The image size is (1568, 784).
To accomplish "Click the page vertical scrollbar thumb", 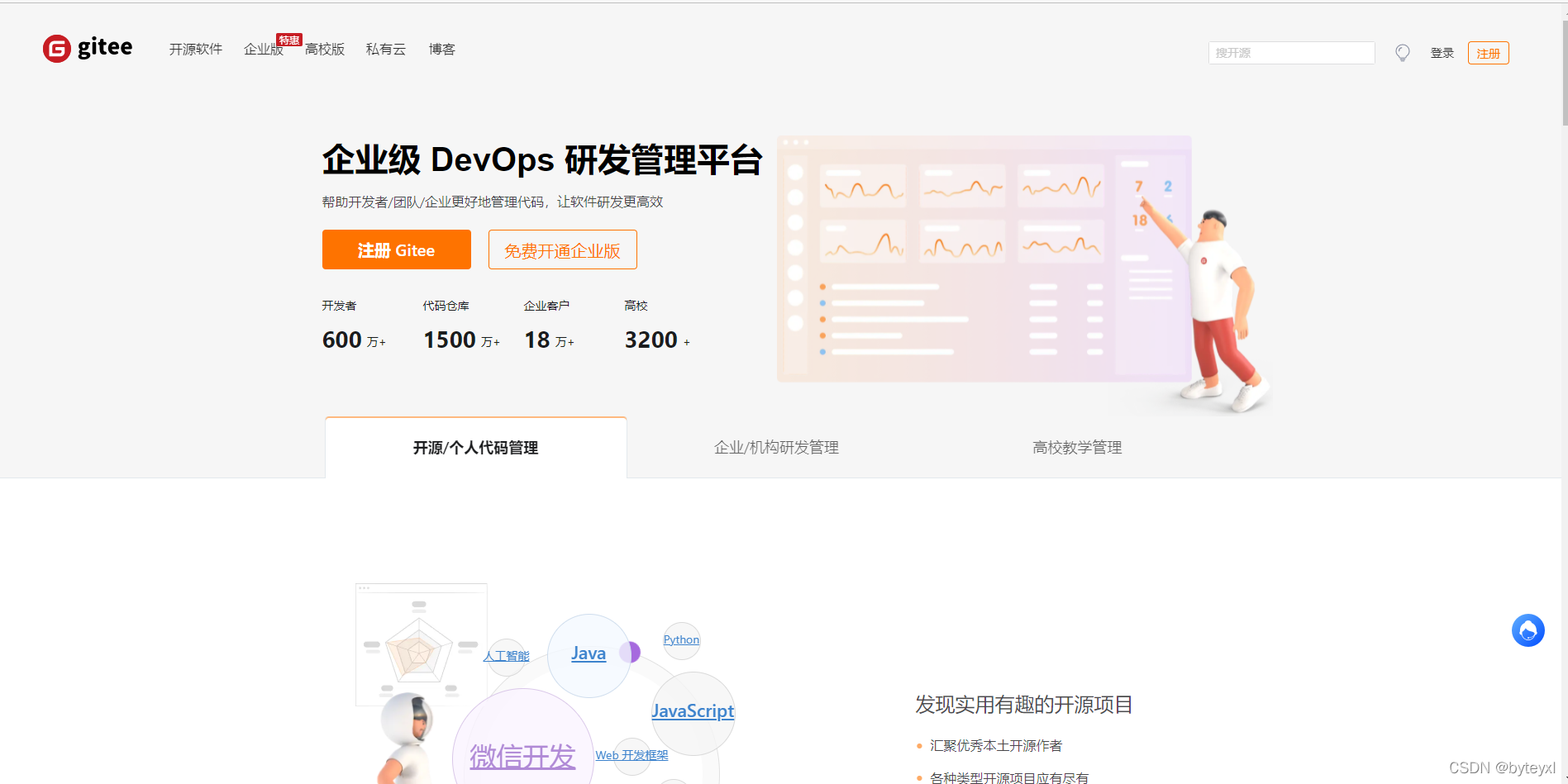I will tap(1564, 73).
